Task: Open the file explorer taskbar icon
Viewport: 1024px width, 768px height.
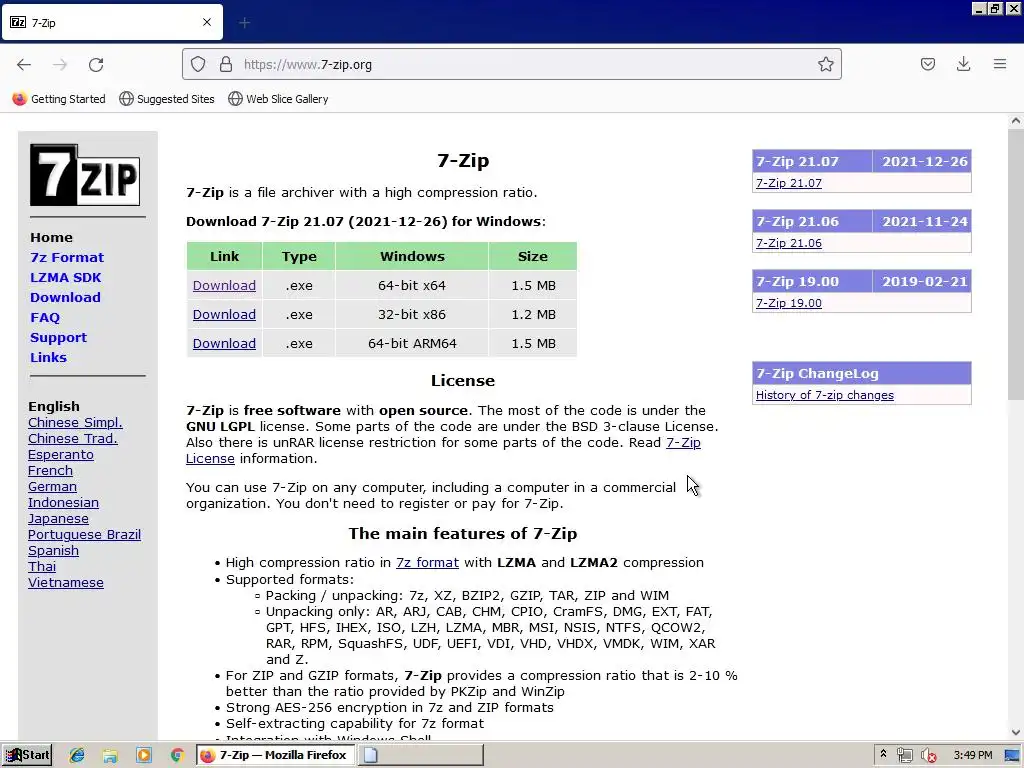Action: (110, 755)
